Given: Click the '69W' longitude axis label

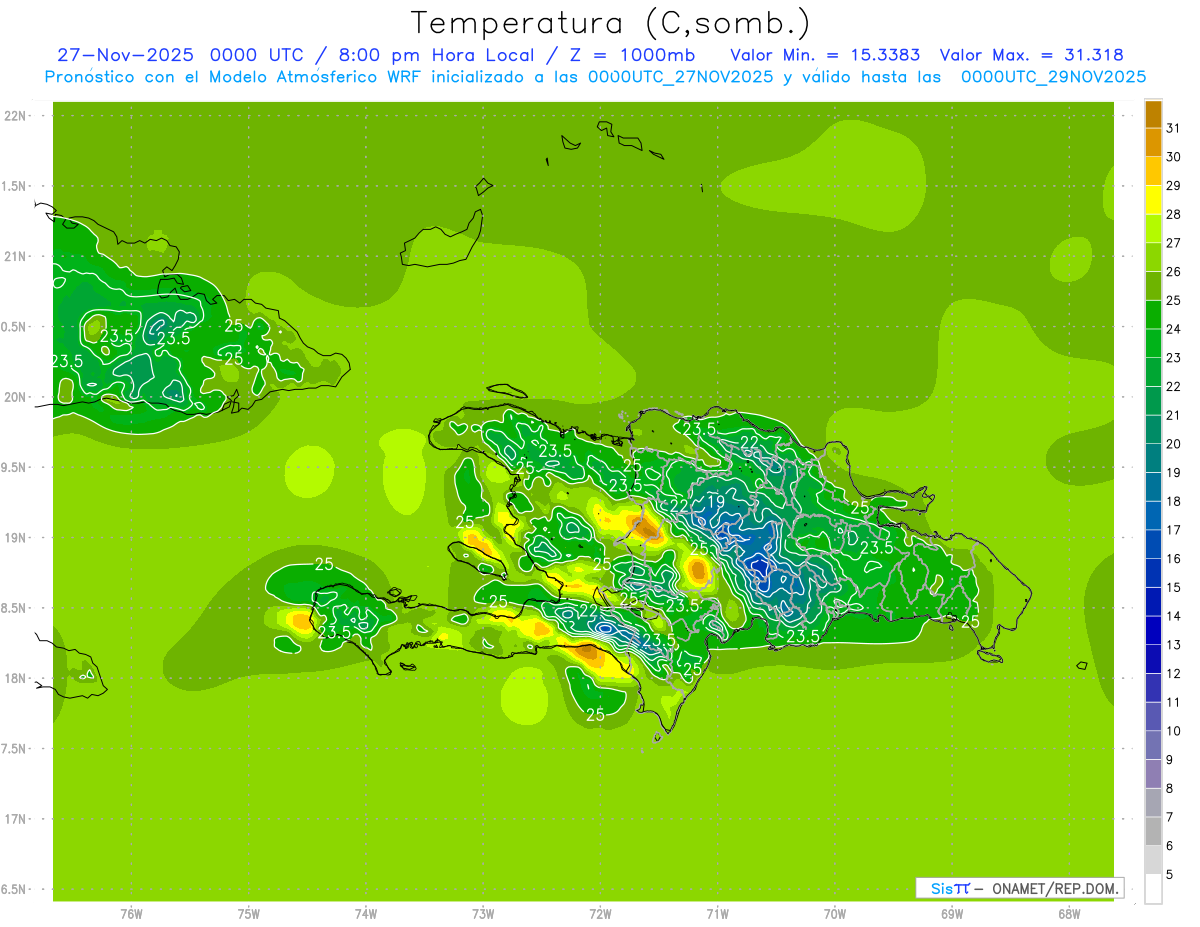Looking at the screenshot, I should (x=952, y=915).
